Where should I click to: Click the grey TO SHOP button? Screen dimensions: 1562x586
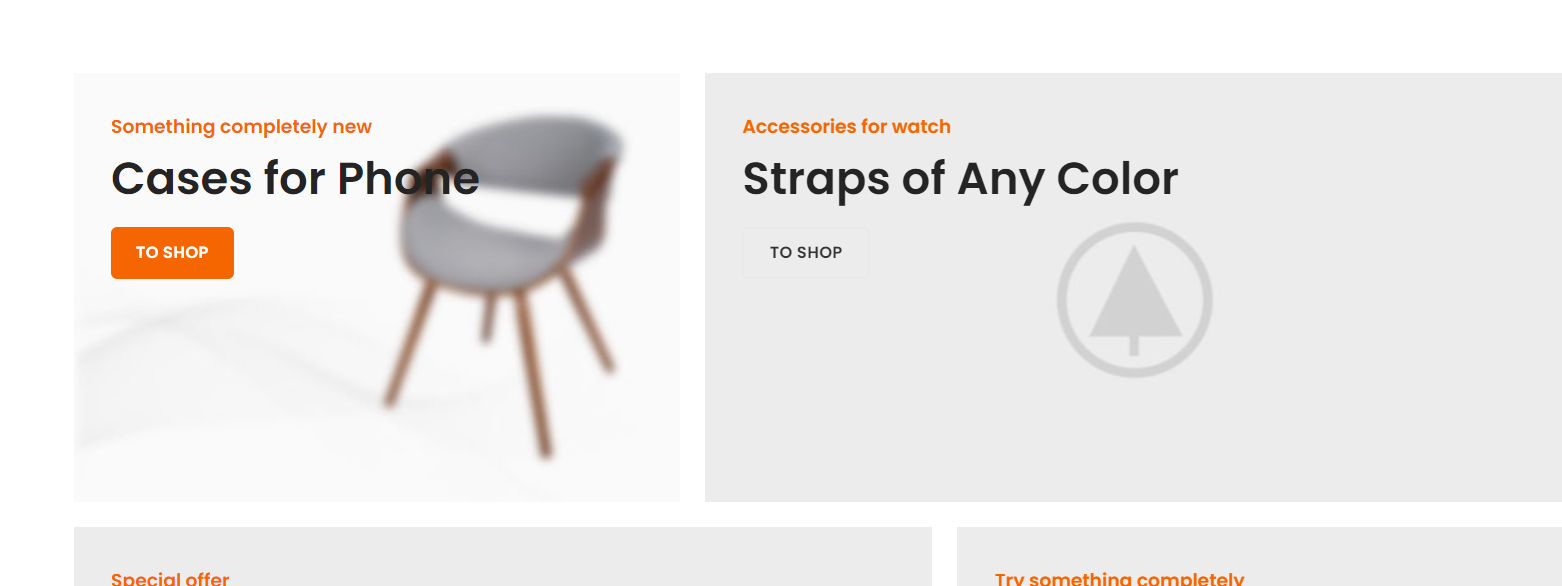click(806, 253)
